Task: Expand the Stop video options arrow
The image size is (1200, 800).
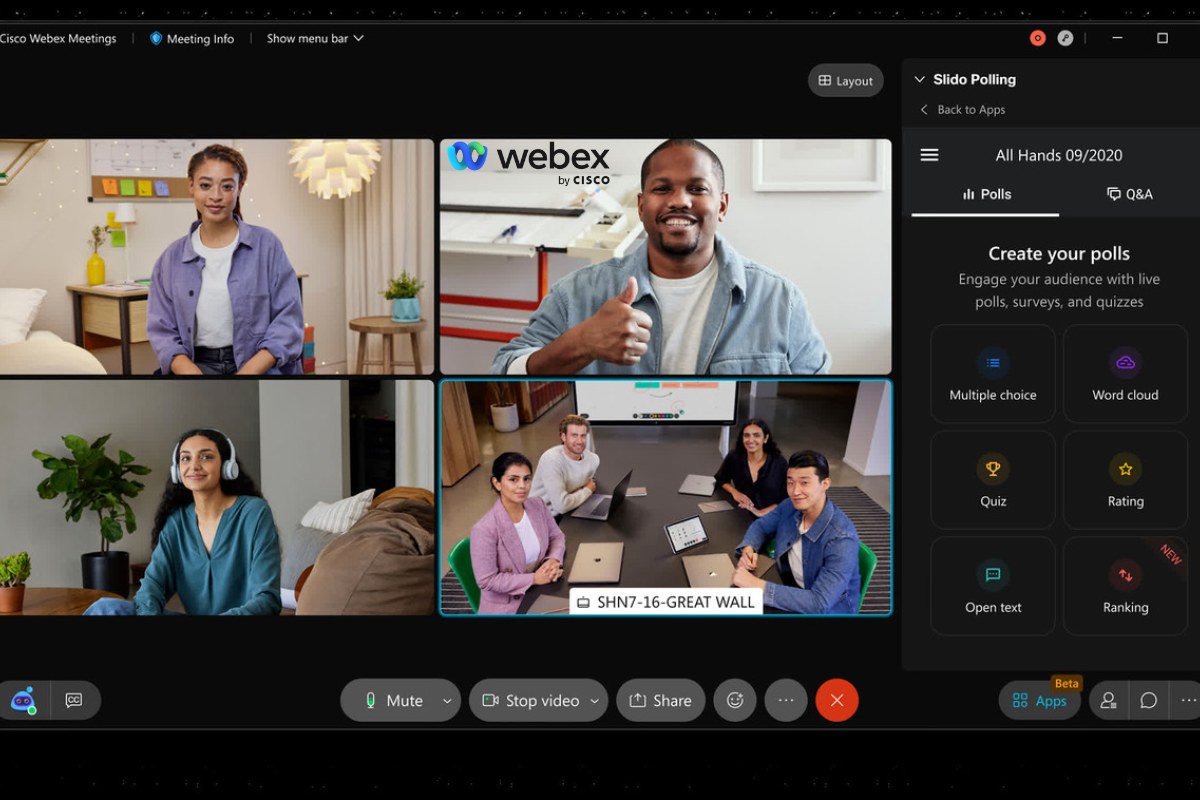Action: pos(595,701)
